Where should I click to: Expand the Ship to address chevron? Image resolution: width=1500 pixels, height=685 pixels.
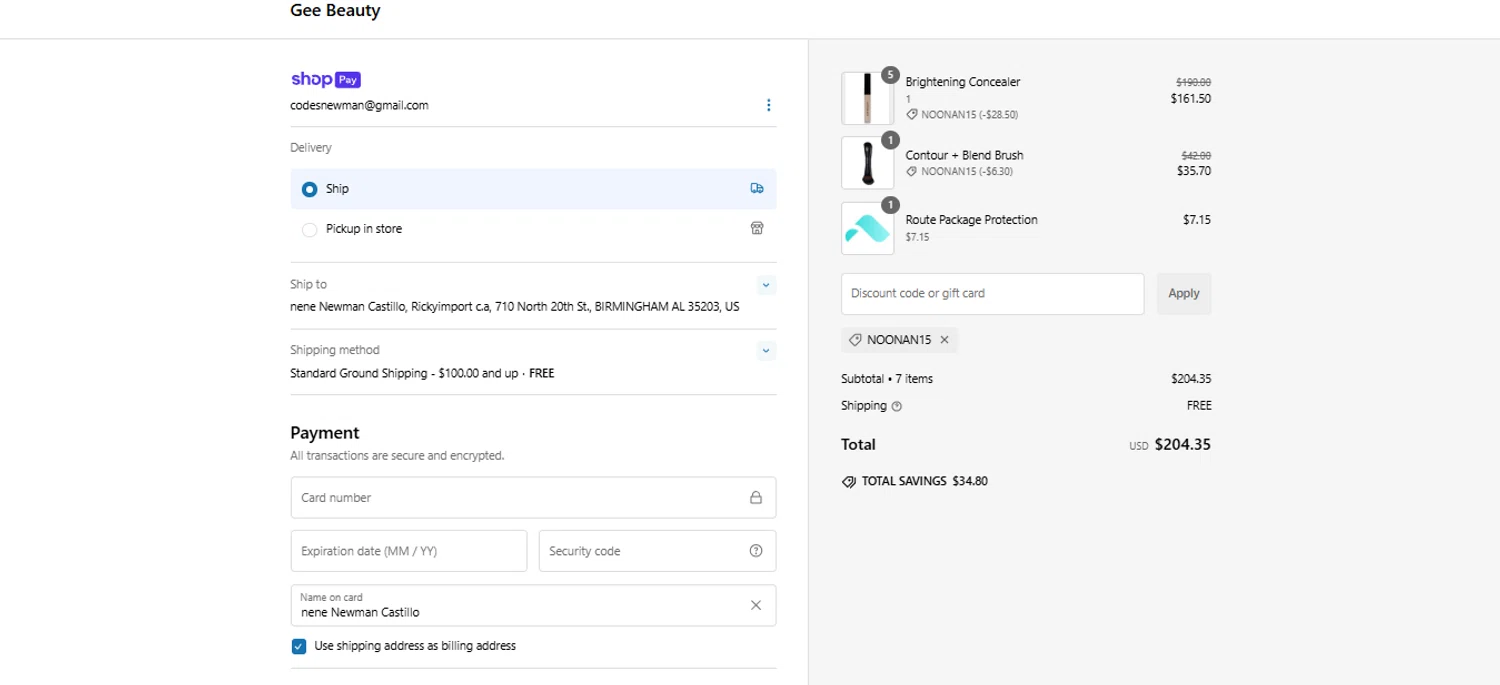pyautogui.click(x=766, y=285)
